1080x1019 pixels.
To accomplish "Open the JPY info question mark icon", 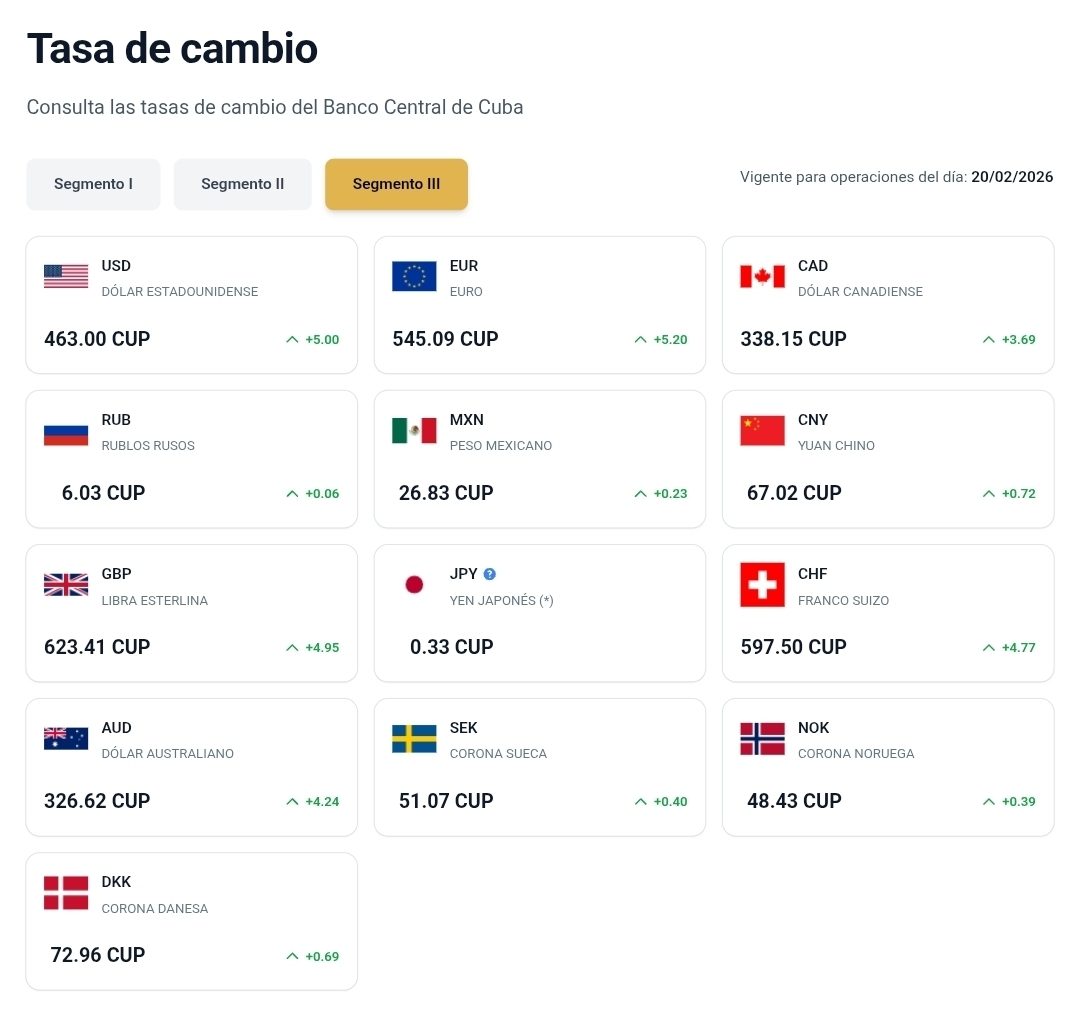I will point(490,574).
